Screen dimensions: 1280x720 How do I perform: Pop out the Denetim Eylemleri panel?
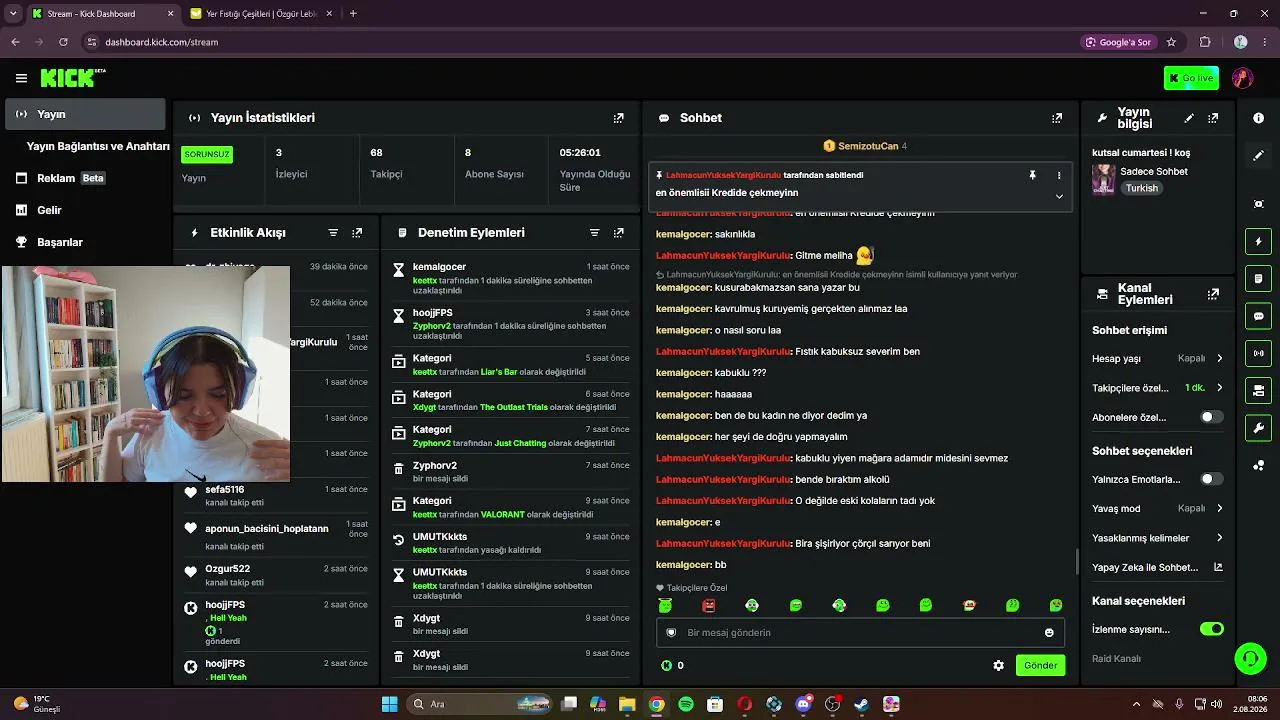pos(618,233)
